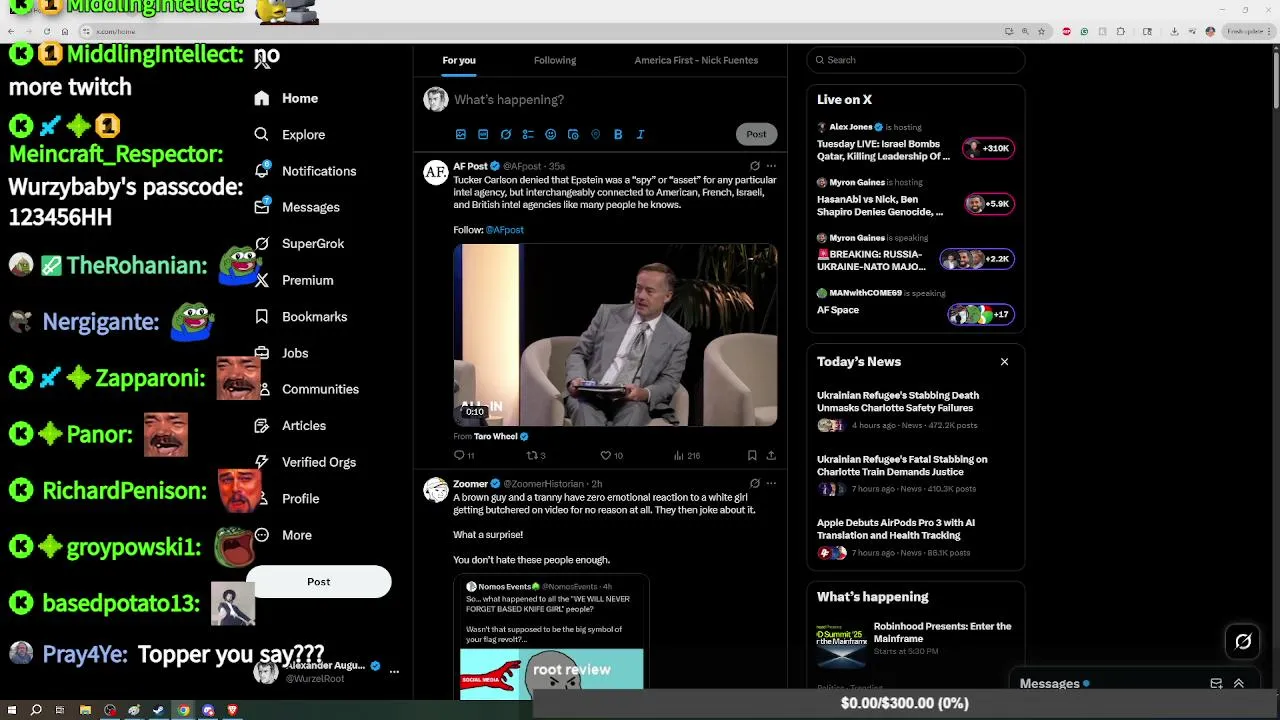This screenshot has width=1280, height=720.
Task: Open Ukrainian Refugee's Stabbing Death news story
Action: tap(915, 412)
